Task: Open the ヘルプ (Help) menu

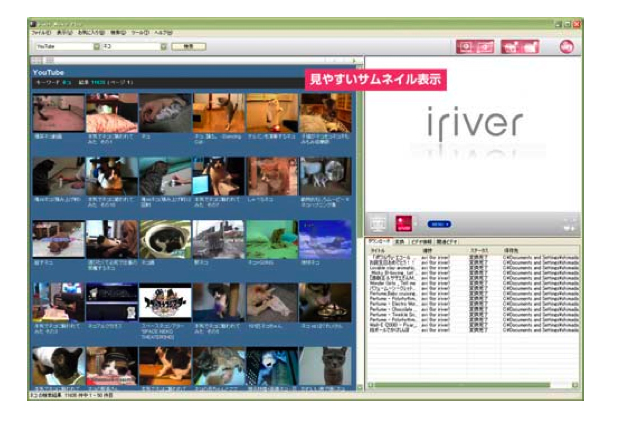Action: [162, 33]
